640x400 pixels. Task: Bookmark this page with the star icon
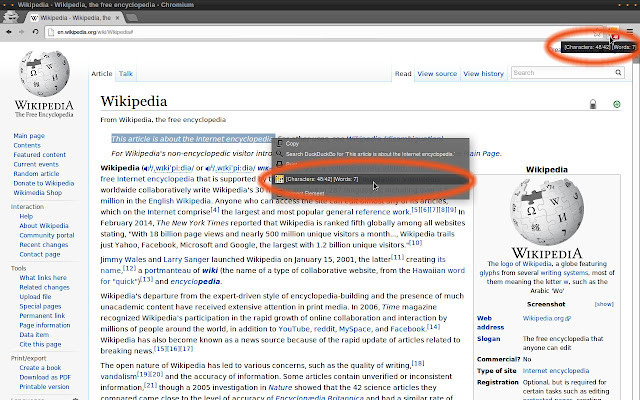[597, 33]
